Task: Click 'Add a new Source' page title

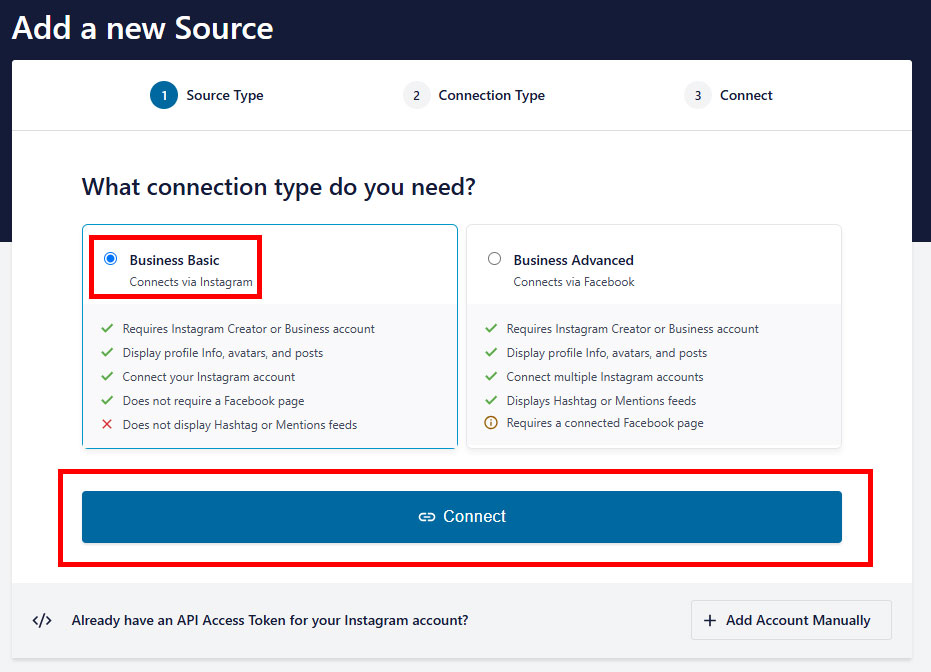Action: click(x=142, y=28)
